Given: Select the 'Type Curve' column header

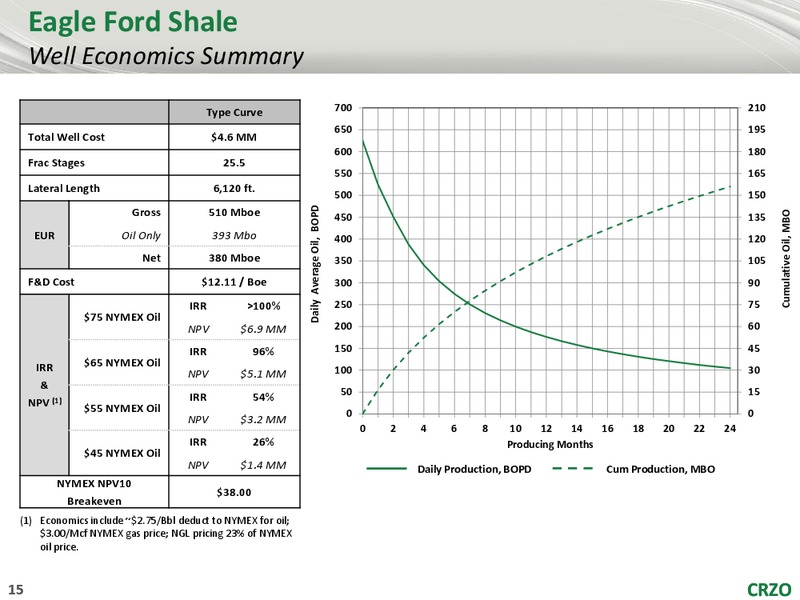Looking at the screenshot, I should [234, 112].
